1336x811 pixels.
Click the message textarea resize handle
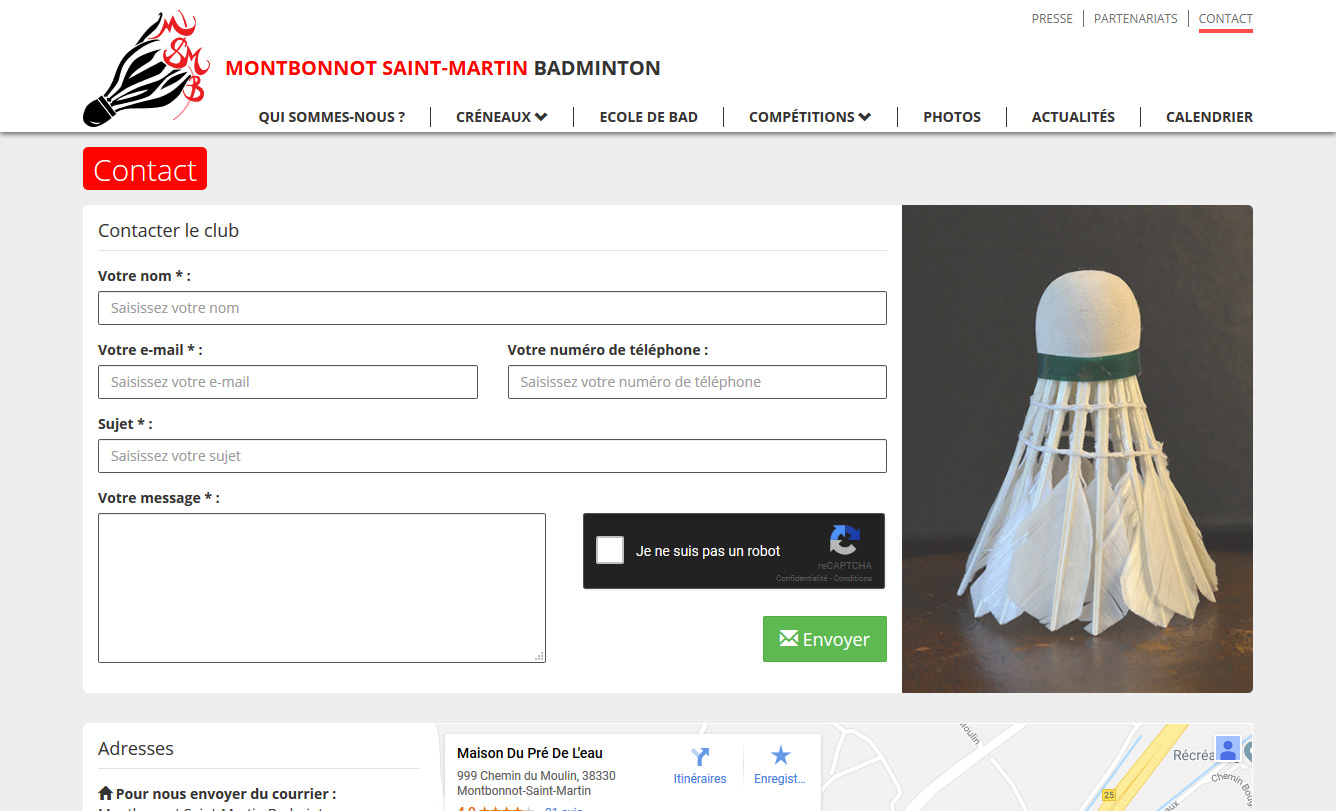(x=540, y=657)
